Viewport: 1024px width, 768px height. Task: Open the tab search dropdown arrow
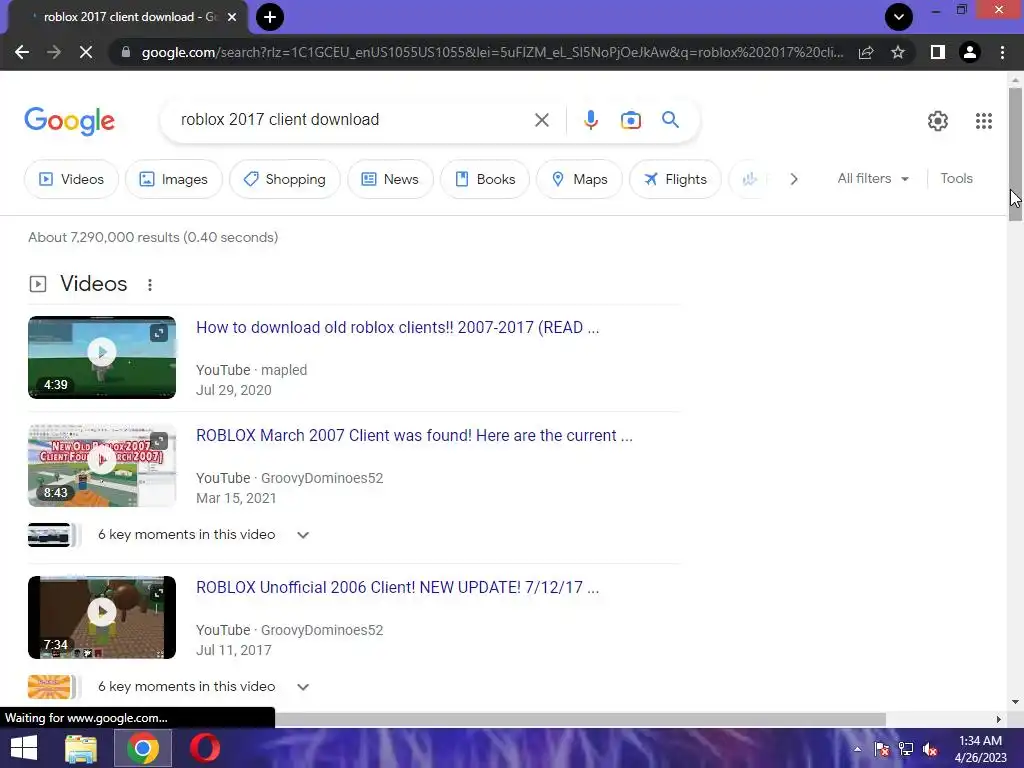(x=899, y=17)
